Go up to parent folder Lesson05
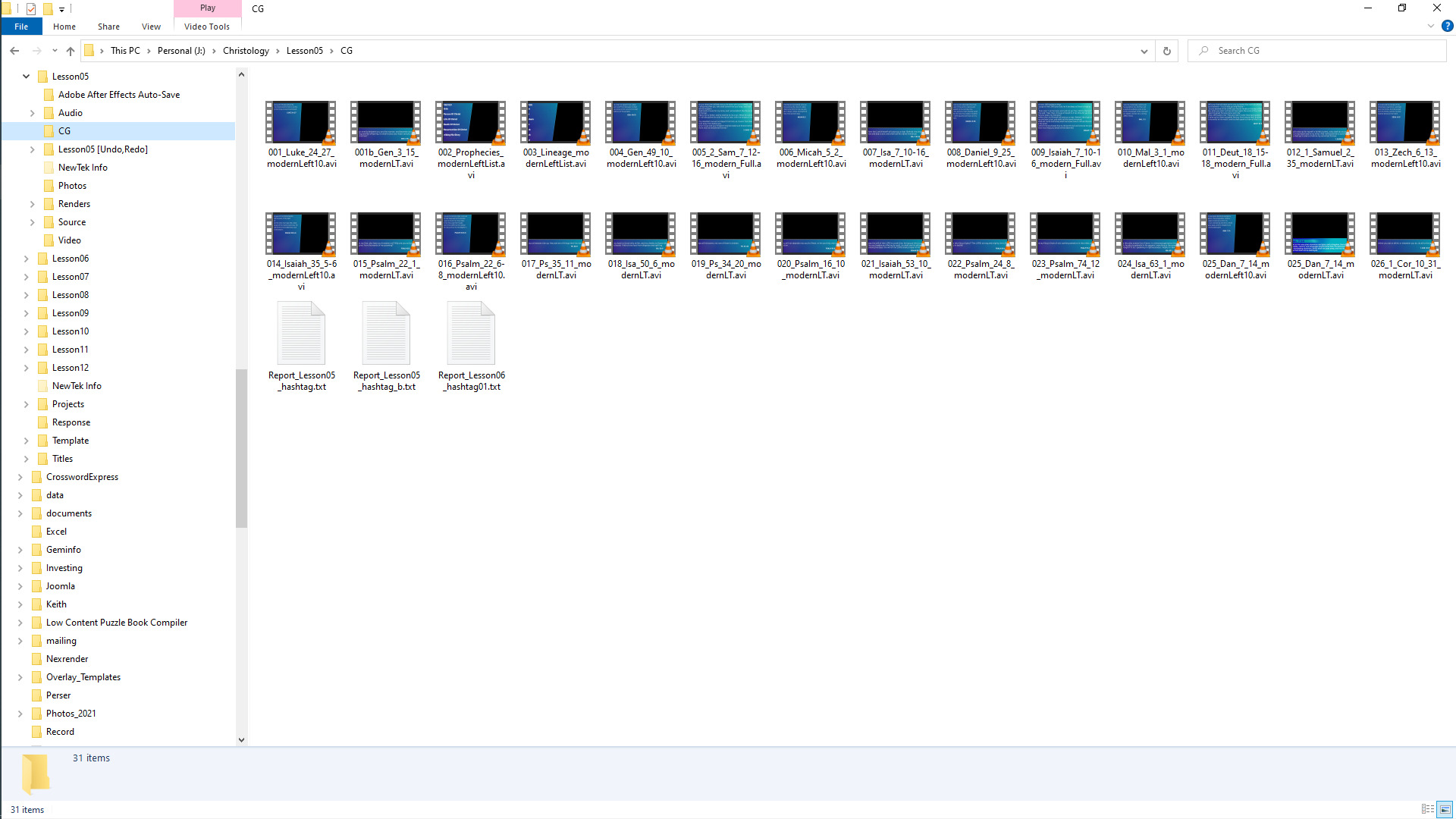 click(x=71, y=51)
